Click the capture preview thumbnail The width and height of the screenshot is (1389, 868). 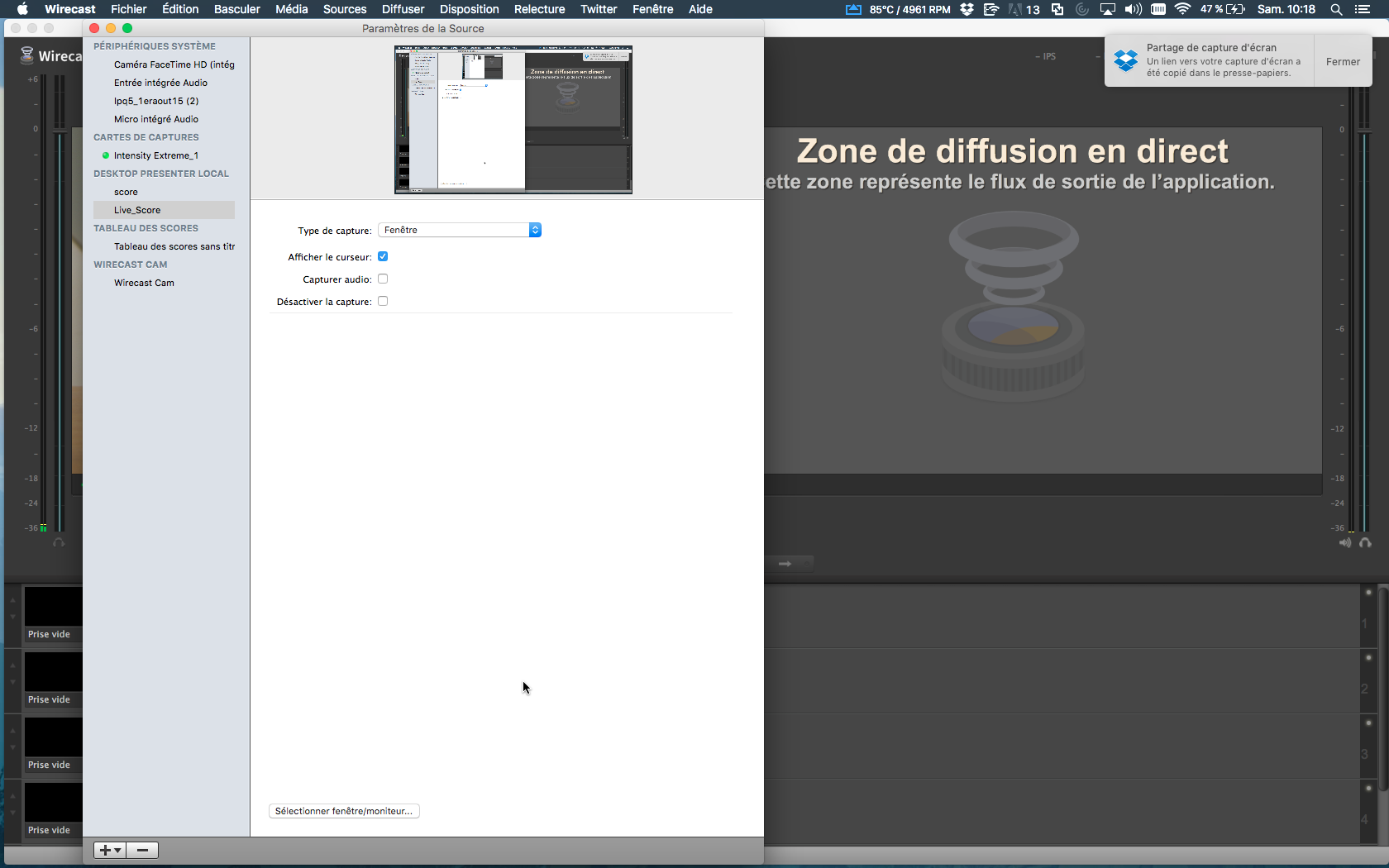coord(513,120)
